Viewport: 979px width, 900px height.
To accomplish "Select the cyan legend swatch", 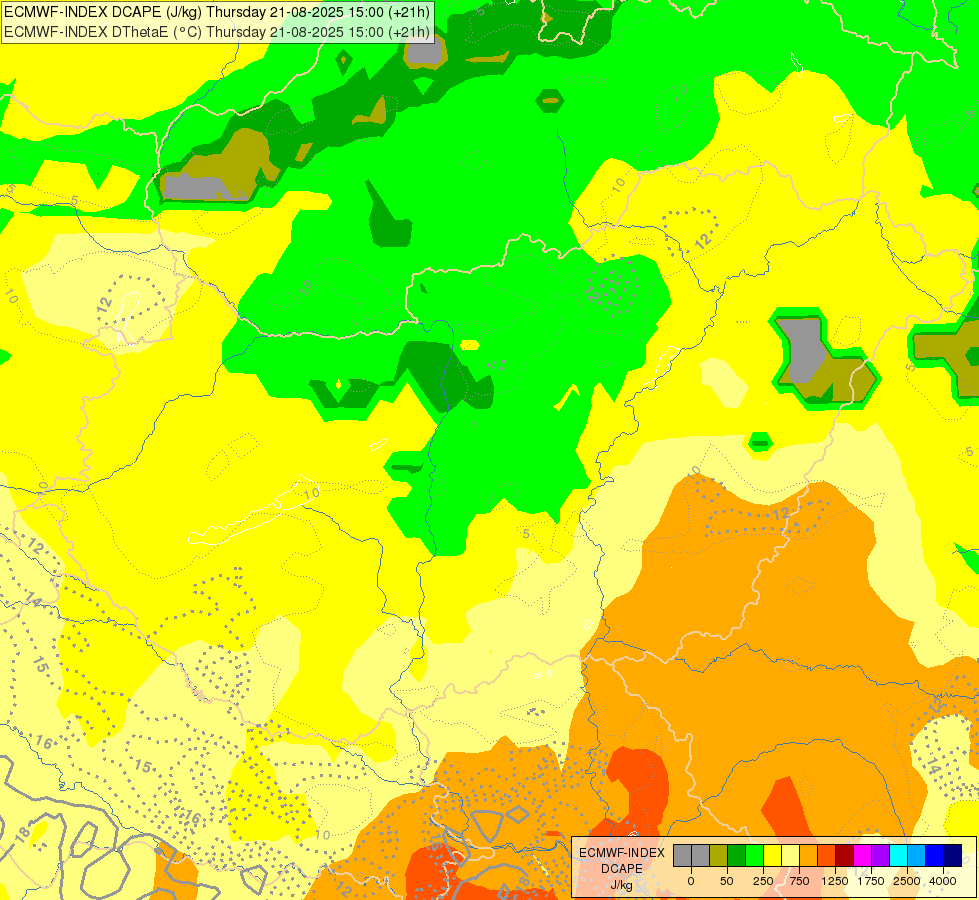I will pos(898,855).
